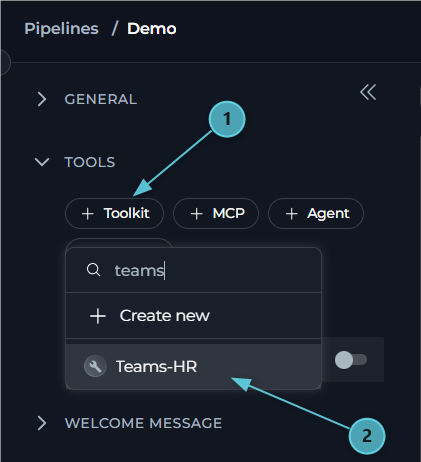Image resolution: width=421 pixels, height=462 pixels.
Task: Add a new Agent
Action: (x=316, y=213)
